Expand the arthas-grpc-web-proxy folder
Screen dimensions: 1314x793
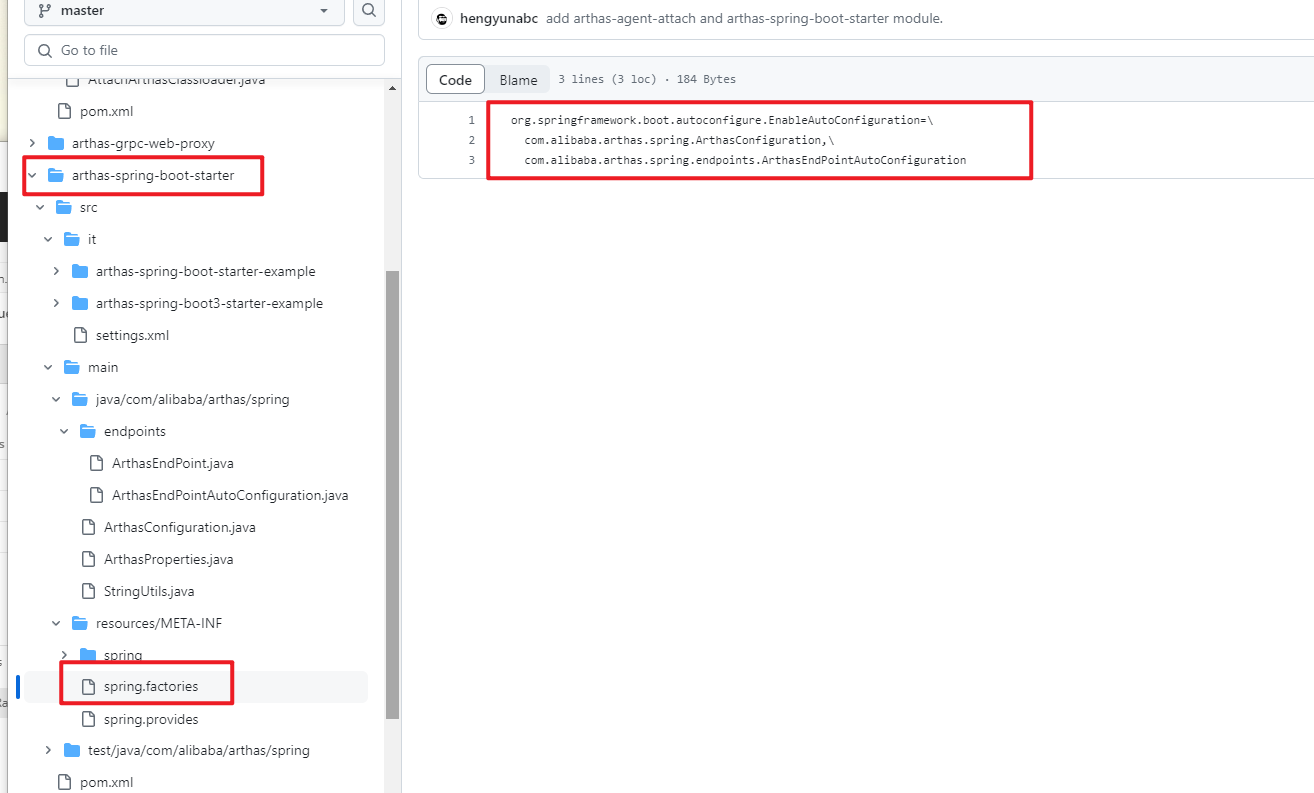pos(32,143)
